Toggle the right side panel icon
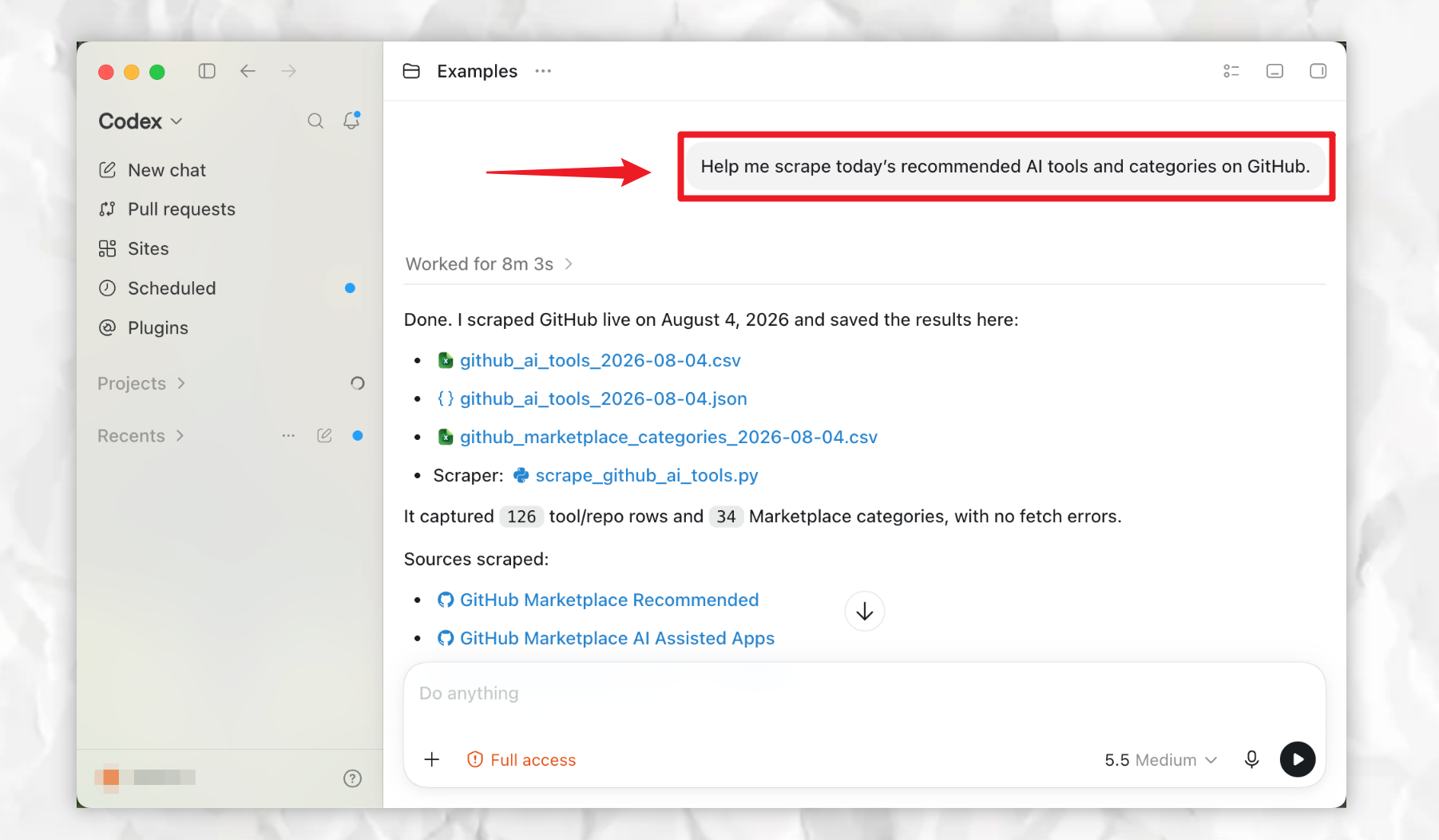 1318,71
